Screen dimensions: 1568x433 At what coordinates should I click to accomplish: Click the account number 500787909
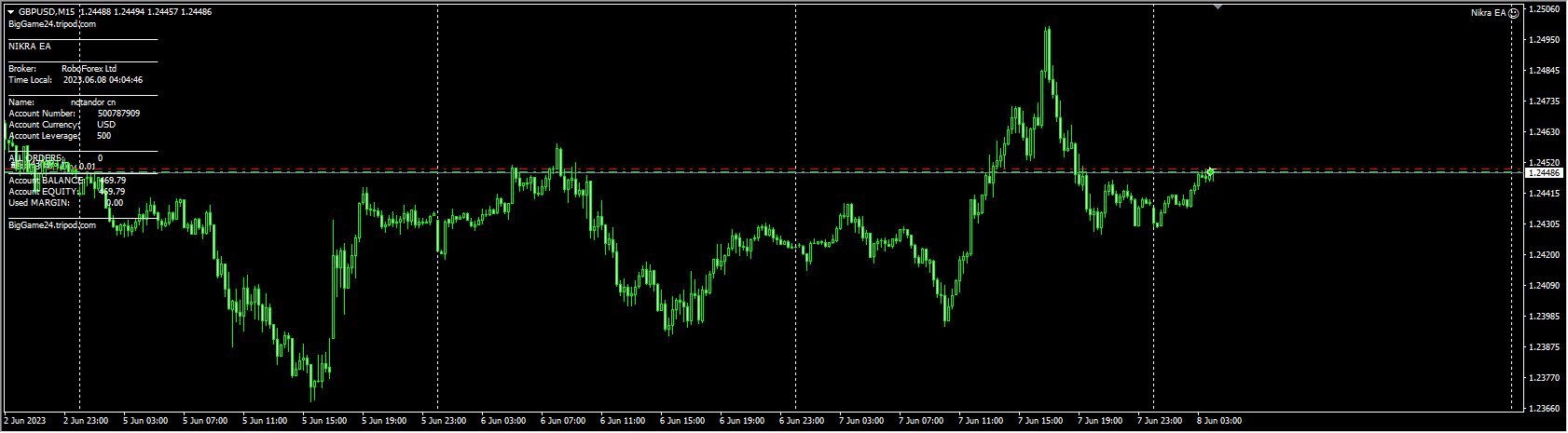[x=118, y=114]
